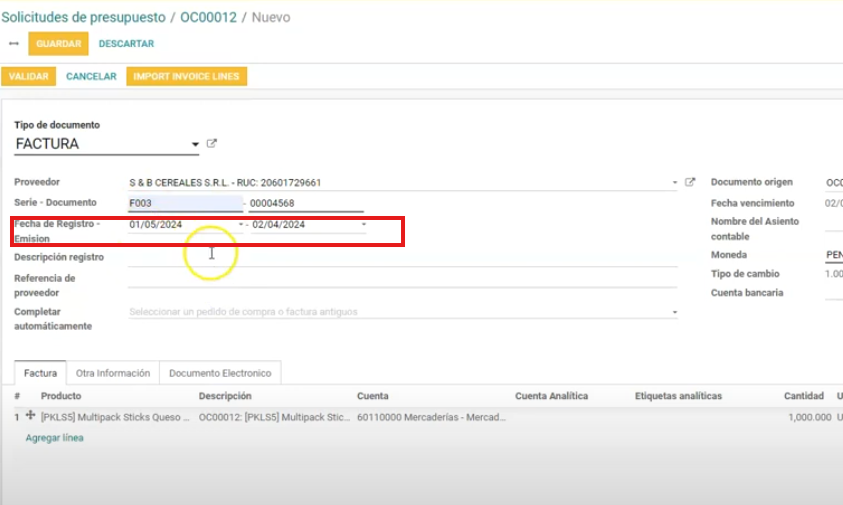Open external link beside Tipo de documento

coord(211,144)
